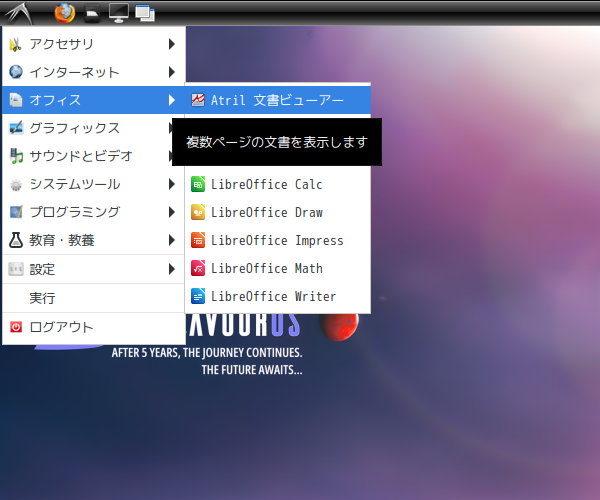Screen dimensions: 600x500
Task: Click the document icon beside オフィス
Action: tap(16, 100)
